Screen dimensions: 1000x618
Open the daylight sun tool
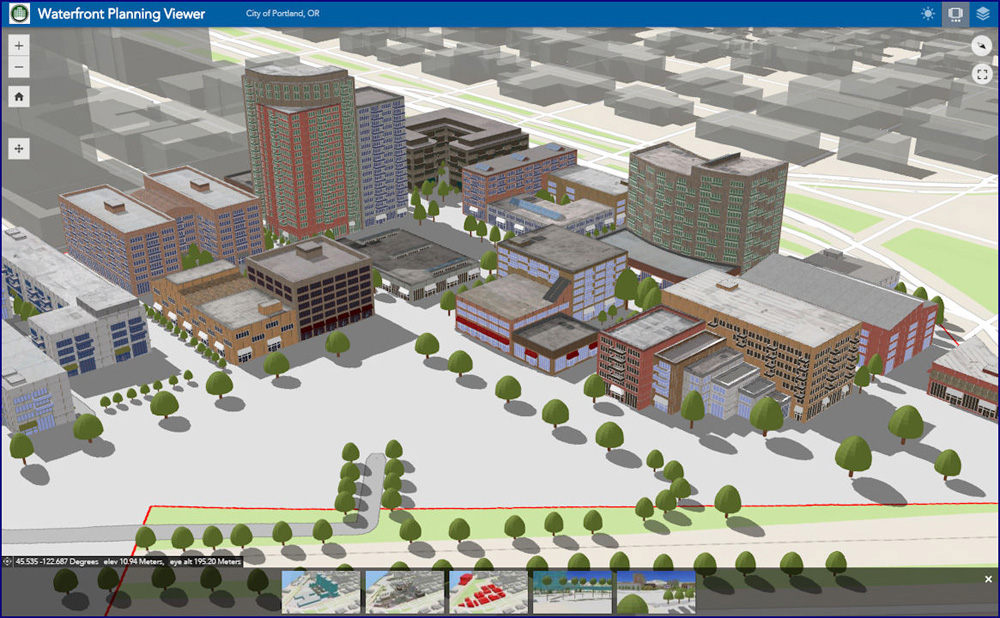coord(928,13)
